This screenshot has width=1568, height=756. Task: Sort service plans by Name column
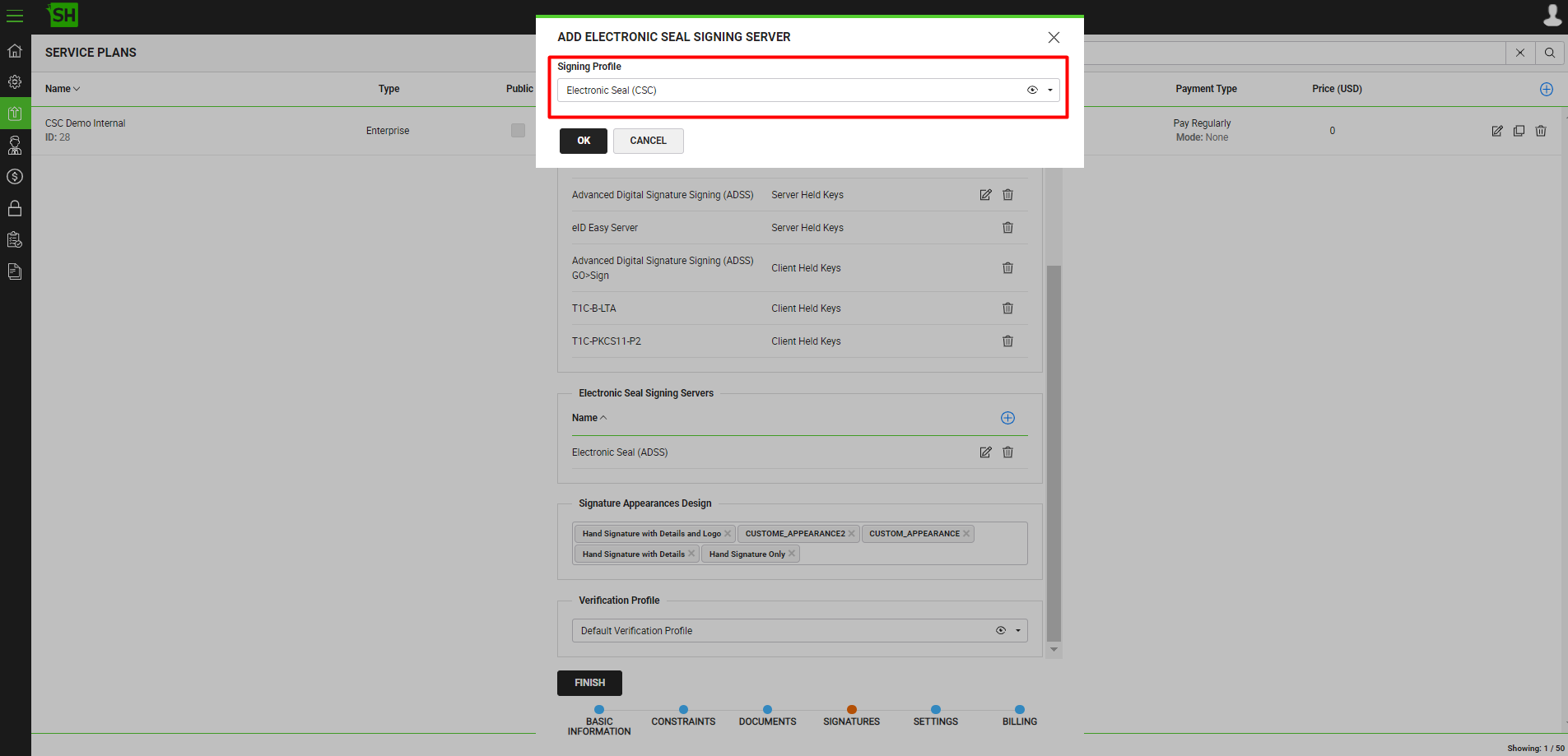(63, 89)
